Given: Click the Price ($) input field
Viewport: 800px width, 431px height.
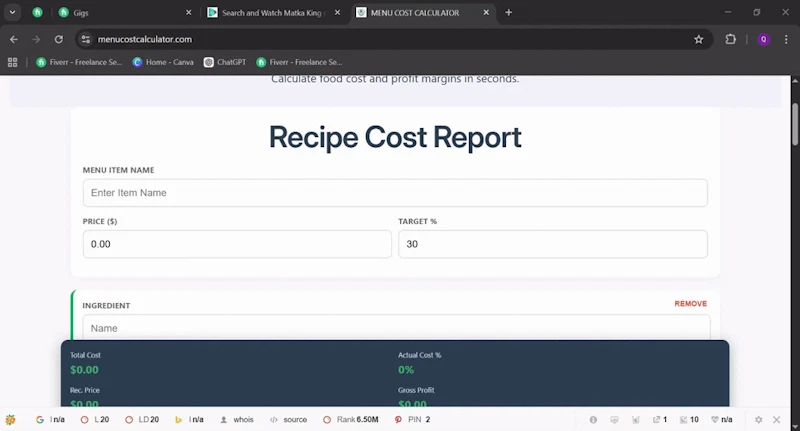Looking at the screenshot, I should point(237,244).
